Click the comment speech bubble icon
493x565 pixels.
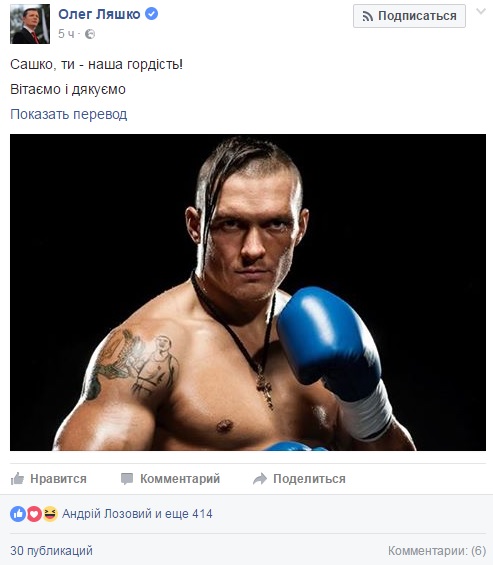click(127, 479)
